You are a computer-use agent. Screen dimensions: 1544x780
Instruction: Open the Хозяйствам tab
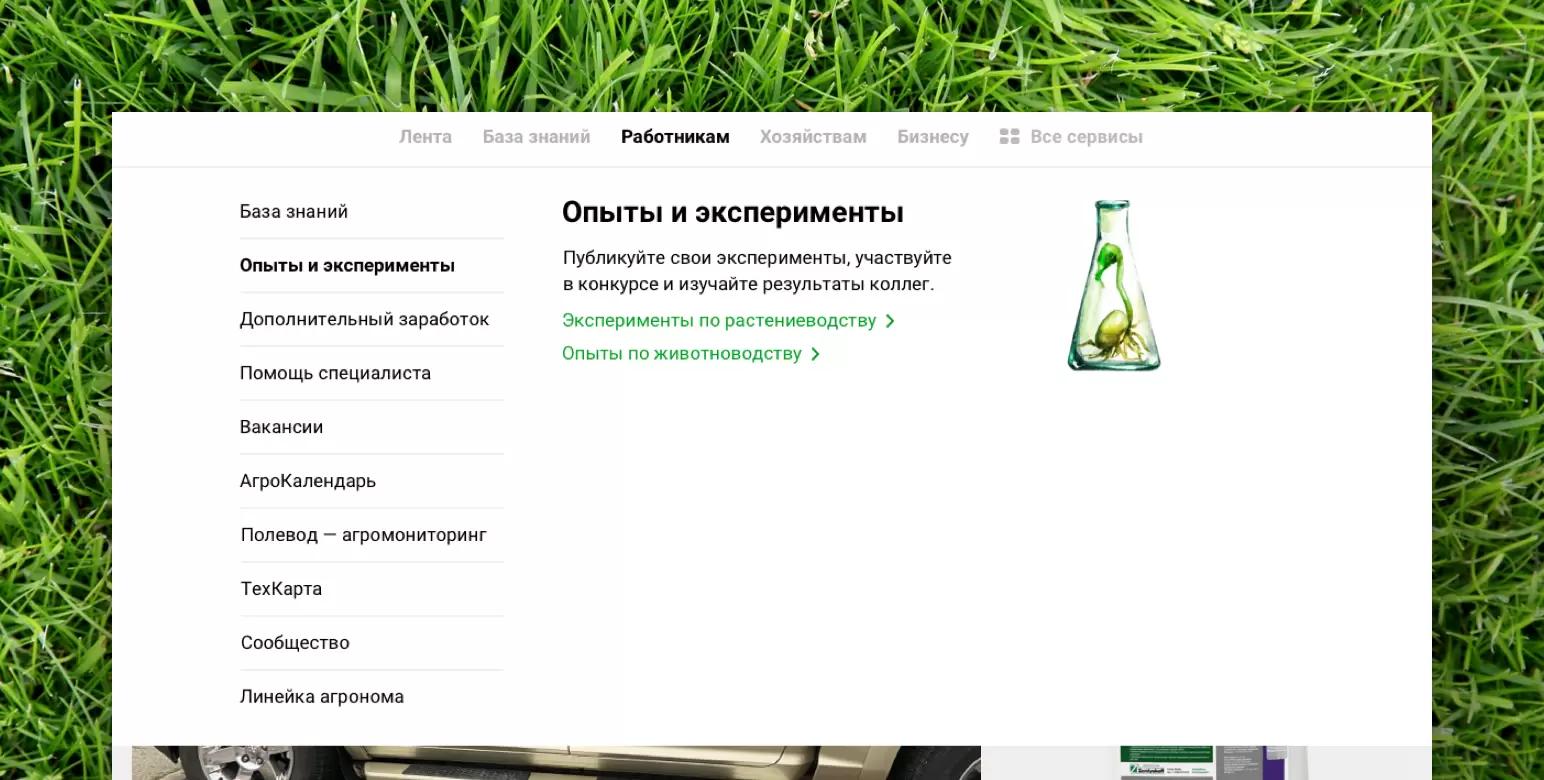(813, 137)
